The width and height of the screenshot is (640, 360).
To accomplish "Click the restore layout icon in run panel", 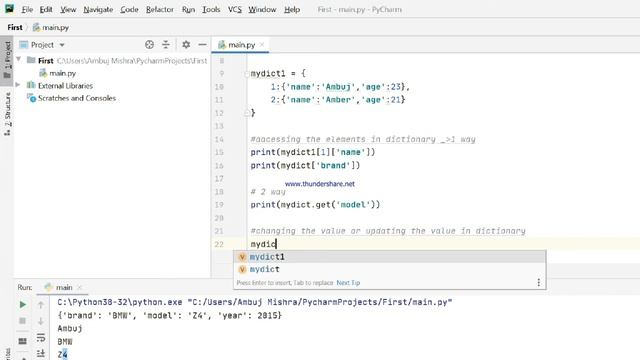I will (22, 341).
